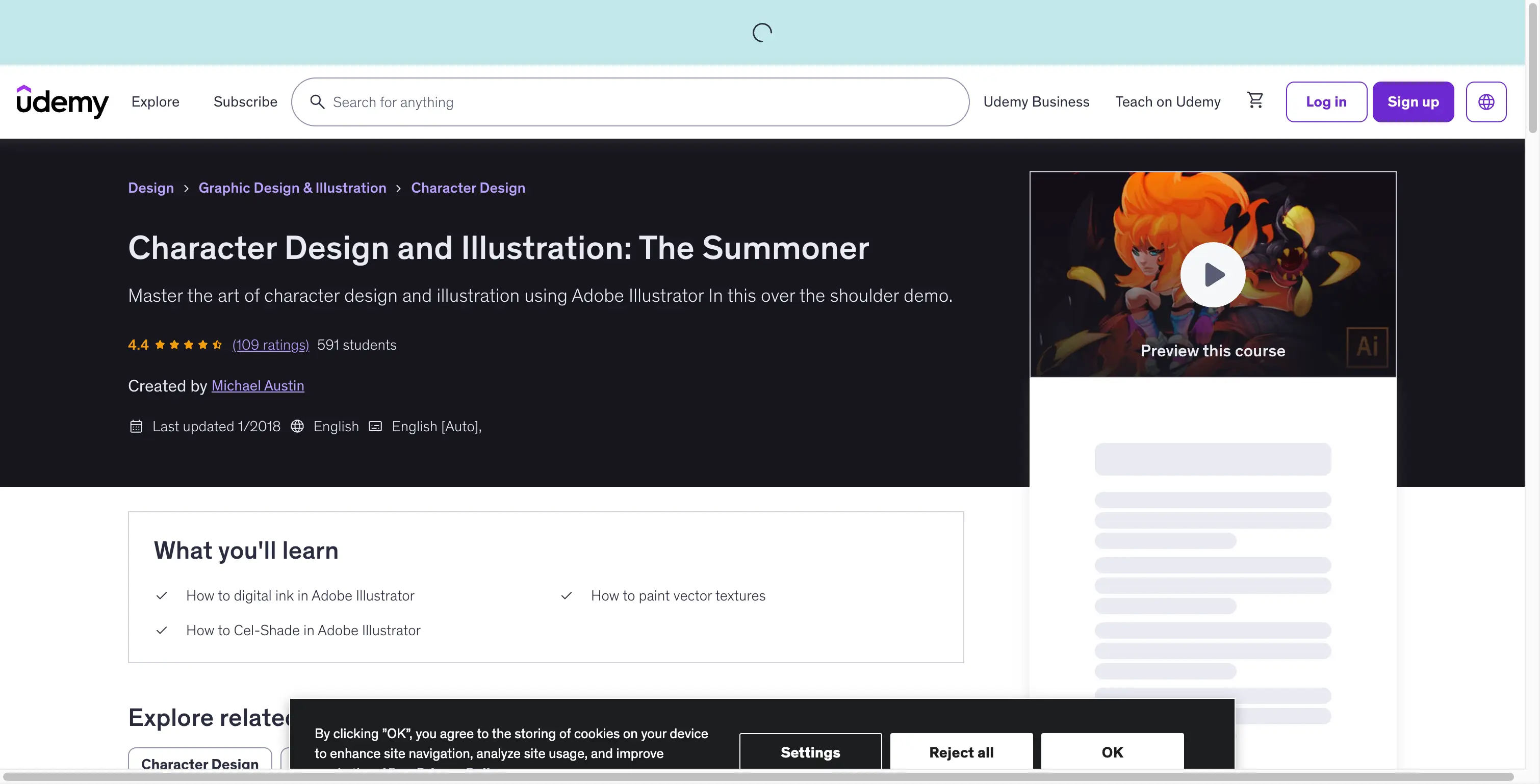
Task: Accept cookies by clicking OK
Action: [x=1111, y=752]
